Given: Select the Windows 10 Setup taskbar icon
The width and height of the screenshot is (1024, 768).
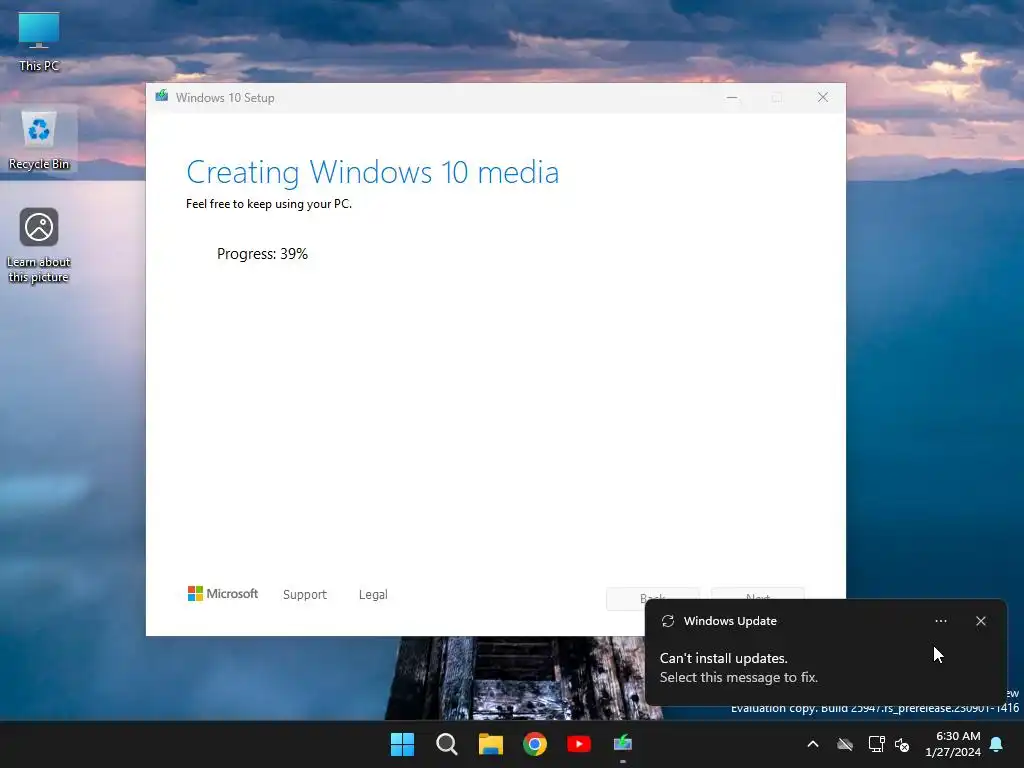Looking at the screenshot, I should click(x=623, y=744).
